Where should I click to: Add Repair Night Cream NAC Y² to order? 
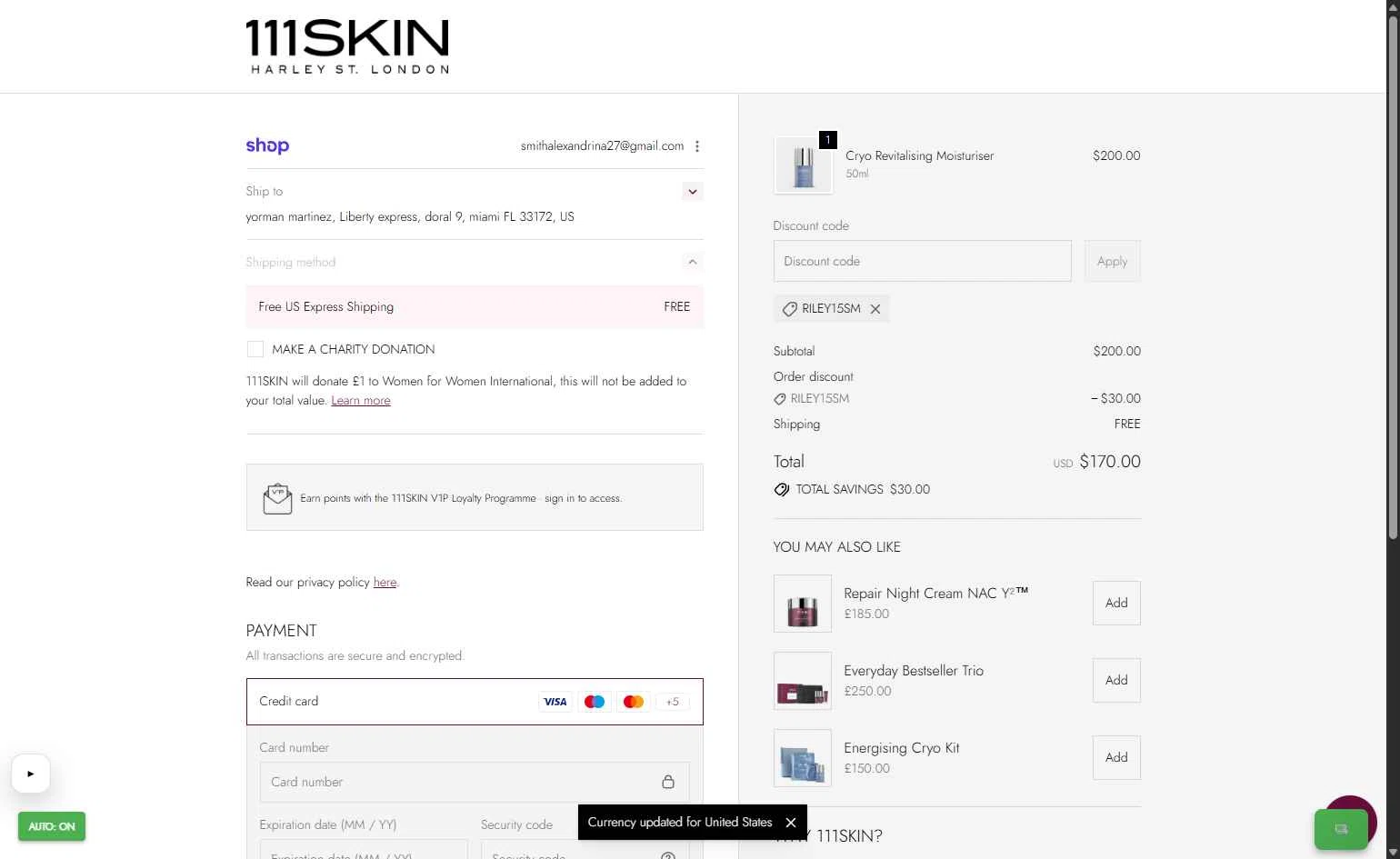1116,604
